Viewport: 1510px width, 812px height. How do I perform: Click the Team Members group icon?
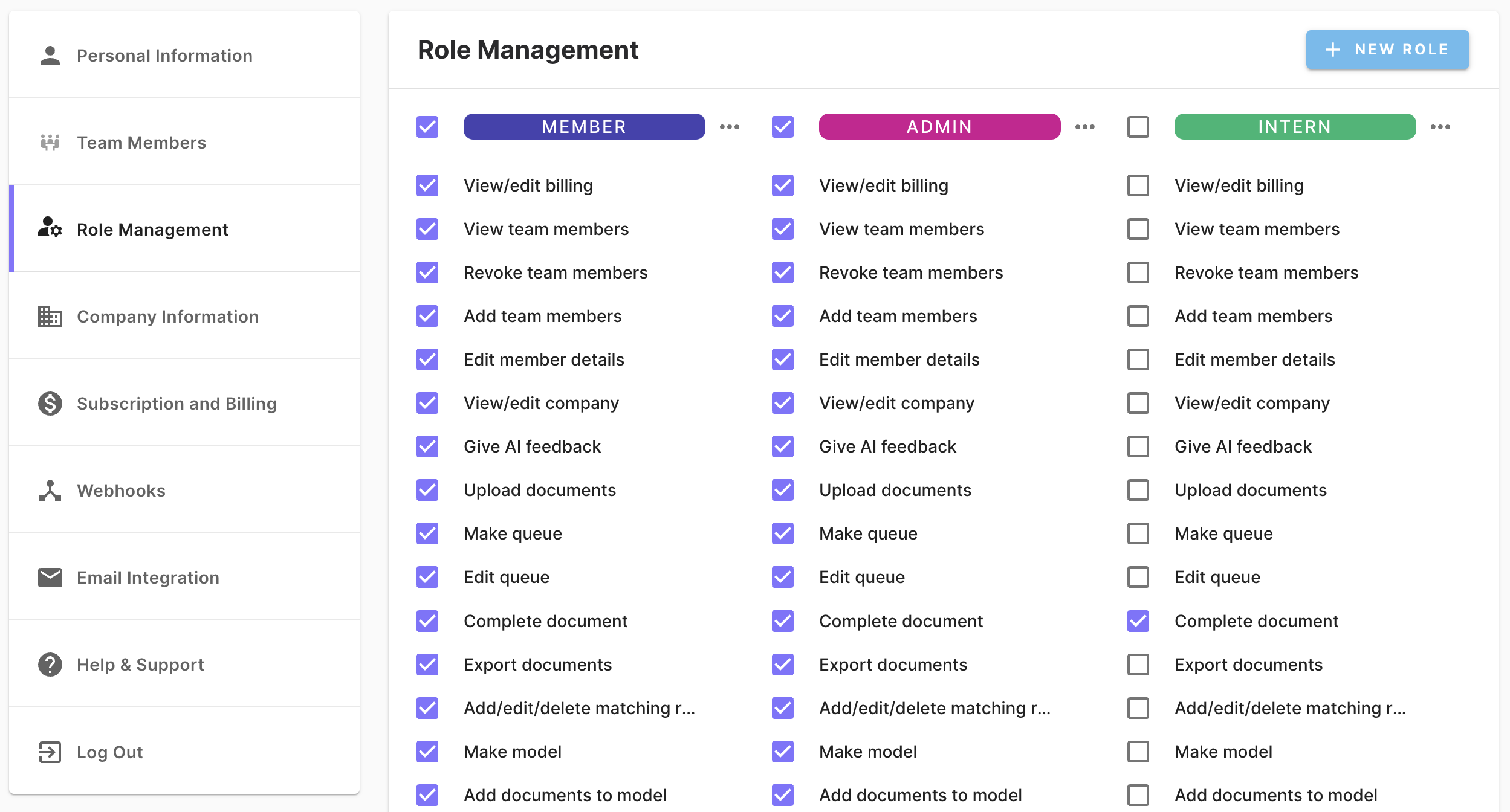click(50, 143)
